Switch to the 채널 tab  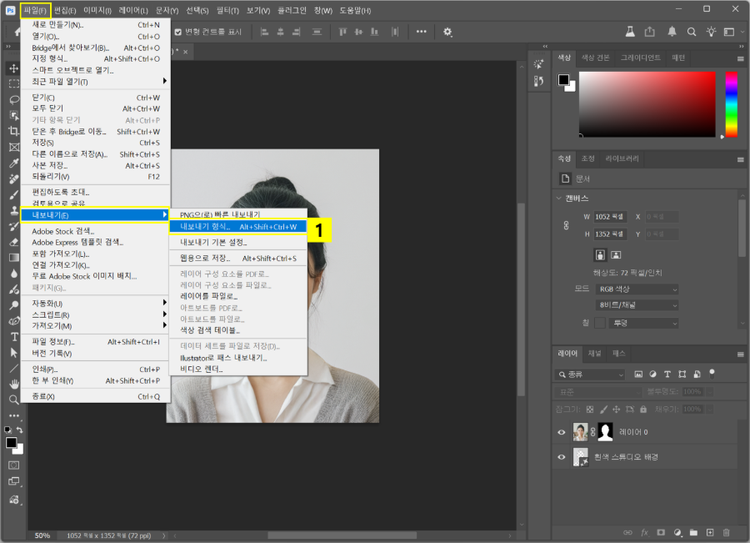pos(594,353)
